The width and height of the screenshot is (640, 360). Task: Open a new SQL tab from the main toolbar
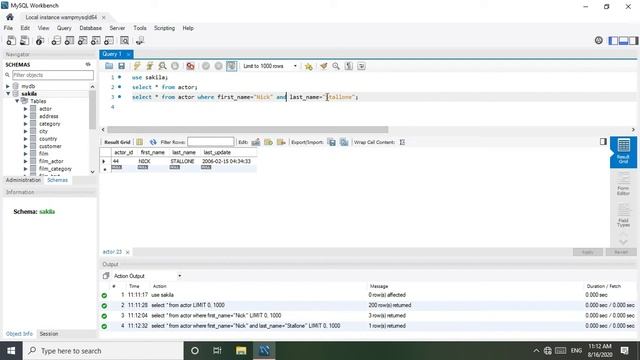point(11,40)
